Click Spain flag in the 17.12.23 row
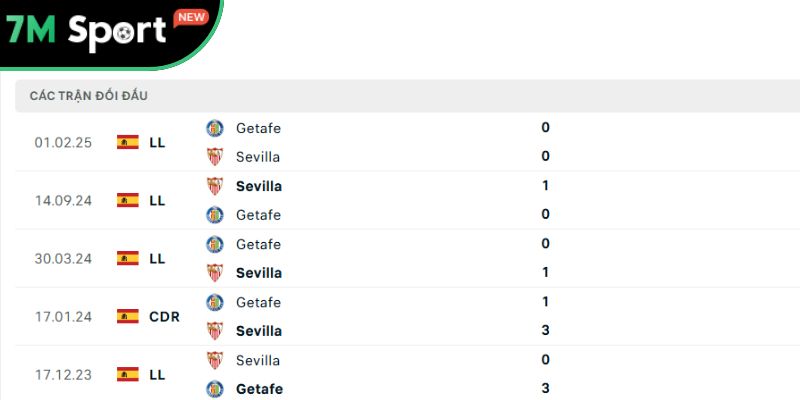Image resolution: width=800 pixels, height=400 pixels. (x=128, y=374)
